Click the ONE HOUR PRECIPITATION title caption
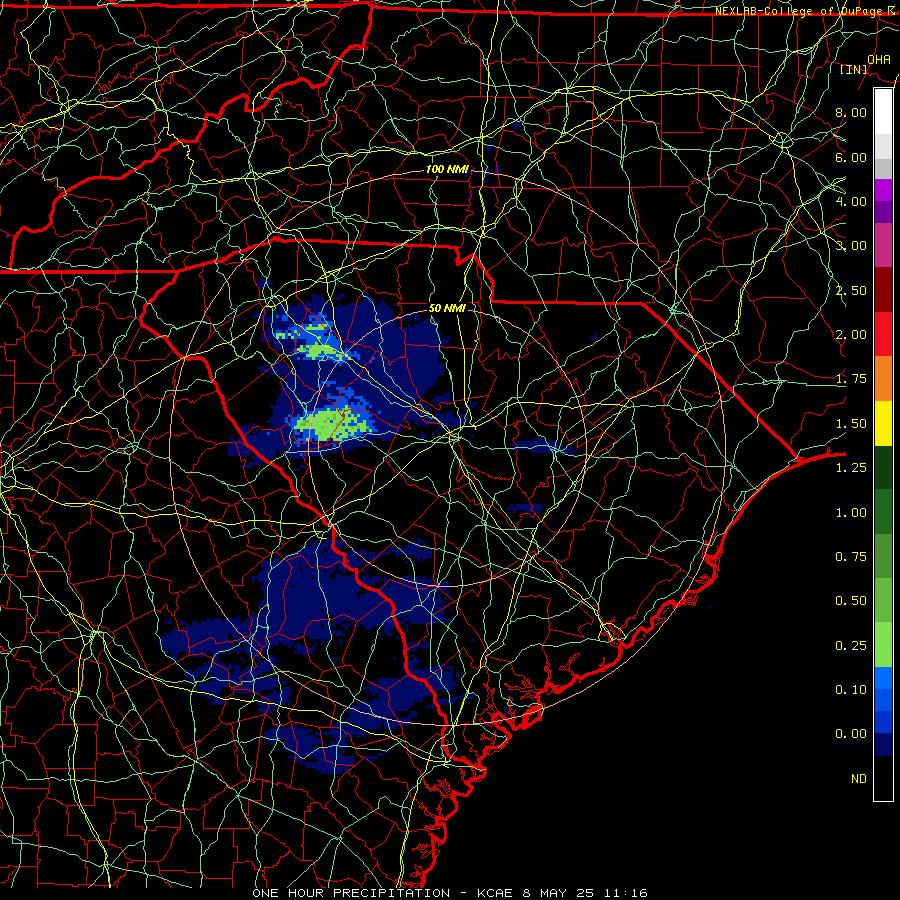 (450, 893)
